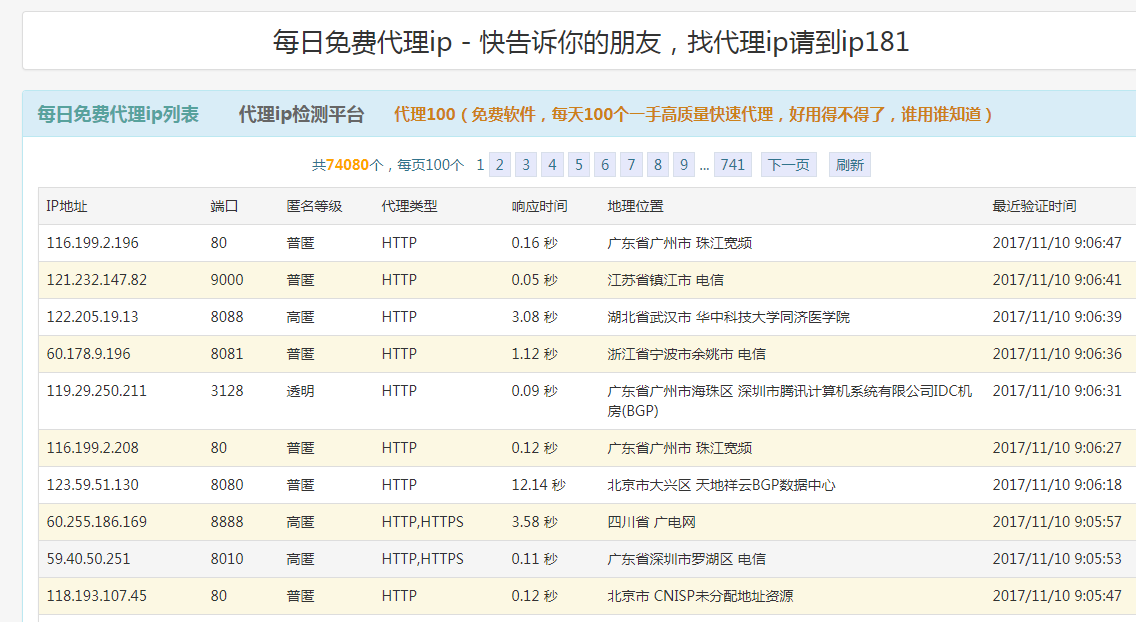Screen dimensions: 1136x622
Task: Open the 每日免费代理ip列表 tab
Action: click(118, 115)
